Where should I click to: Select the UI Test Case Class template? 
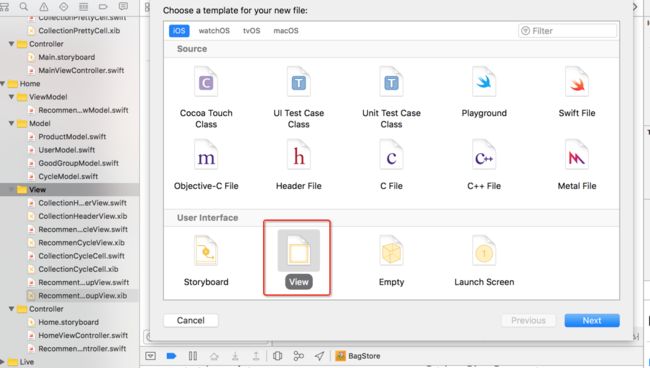pyautogui.click(x=298, y=98)
